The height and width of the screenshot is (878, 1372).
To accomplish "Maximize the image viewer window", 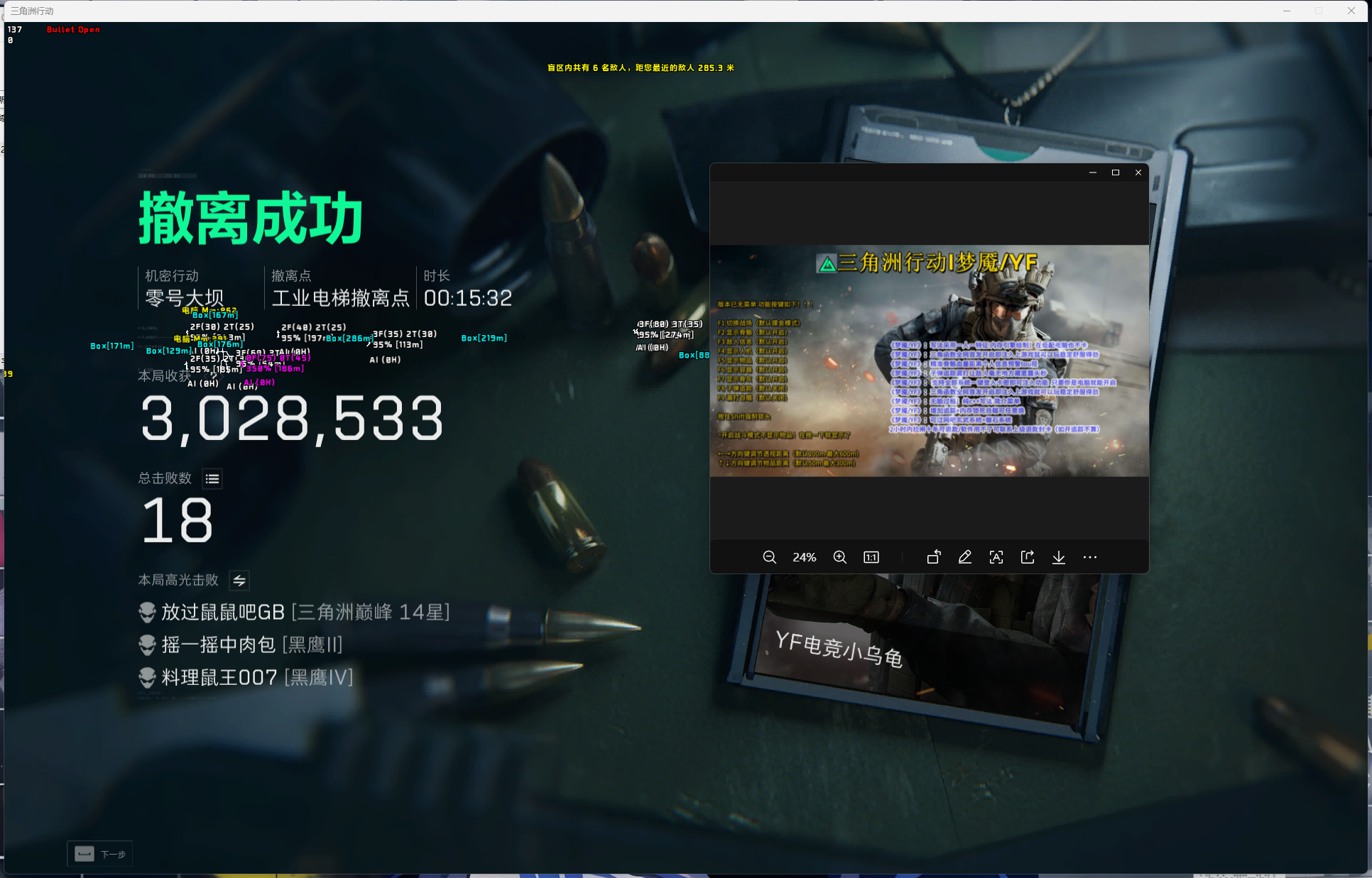I will tap(1116, 172).
